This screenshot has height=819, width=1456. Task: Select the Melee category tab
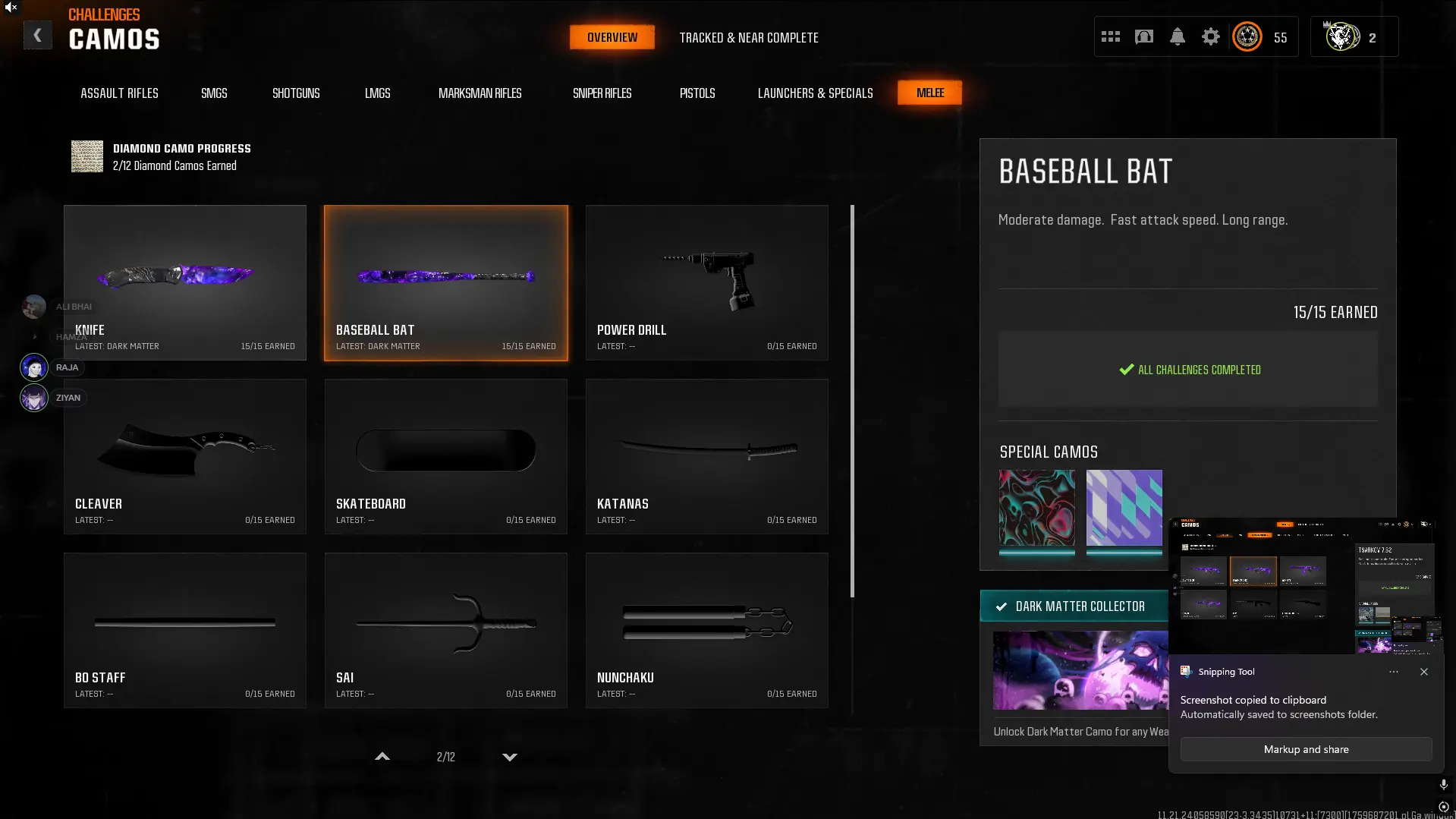[930, 93]
